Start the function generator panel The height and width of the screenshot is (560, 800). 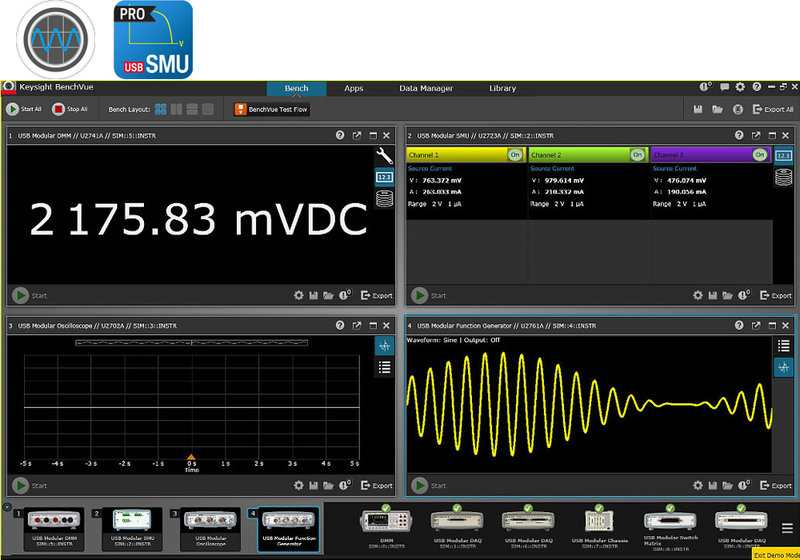pos(419,485)
